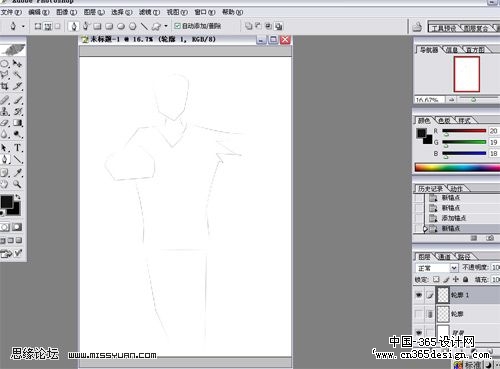The width and height of the screenshot is (500, 369).
Task: Select the Crop tool
Action: 5,86
